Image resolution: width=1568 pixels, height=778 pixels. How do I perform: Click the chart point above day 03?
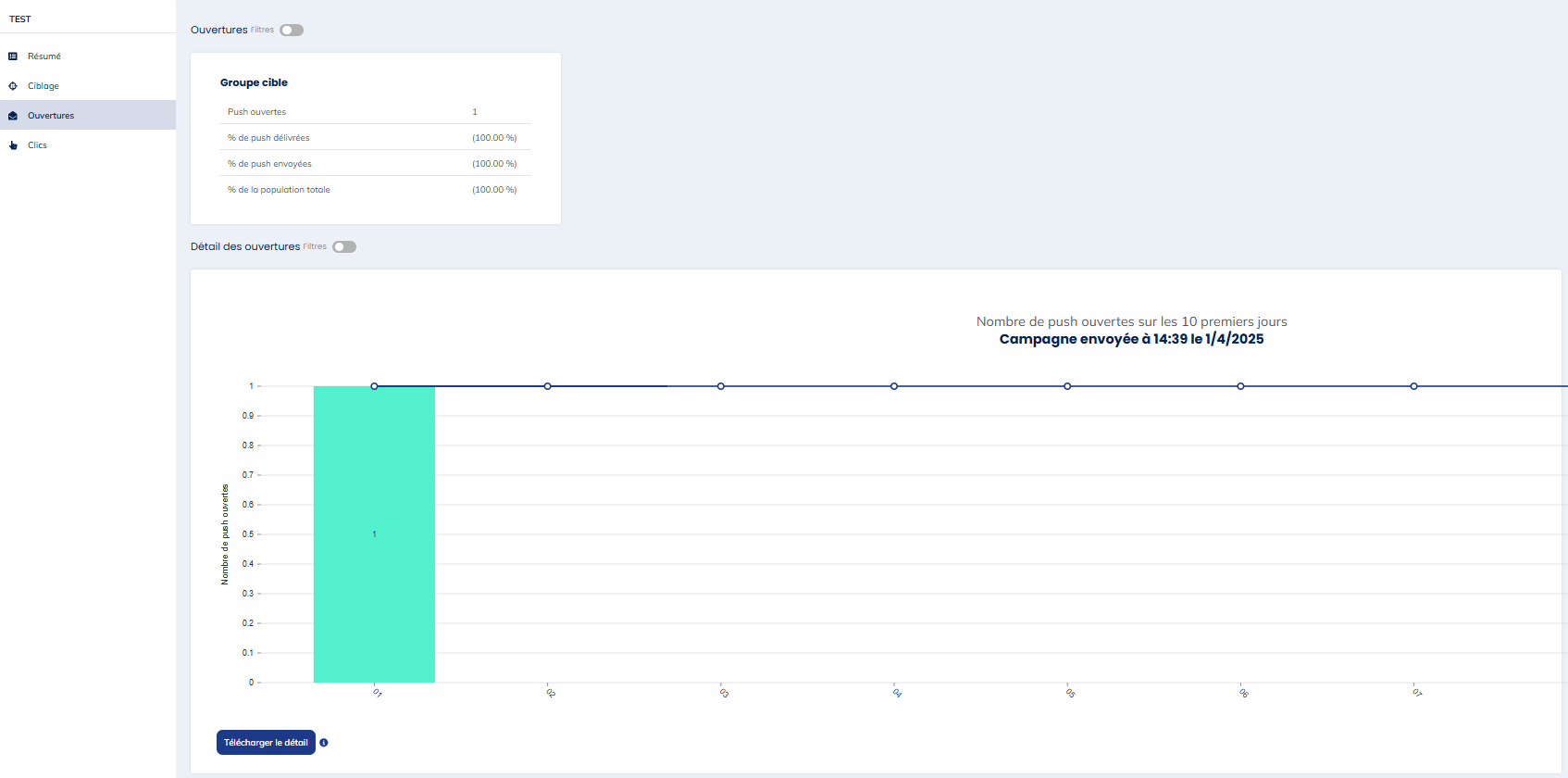(721, 386)
